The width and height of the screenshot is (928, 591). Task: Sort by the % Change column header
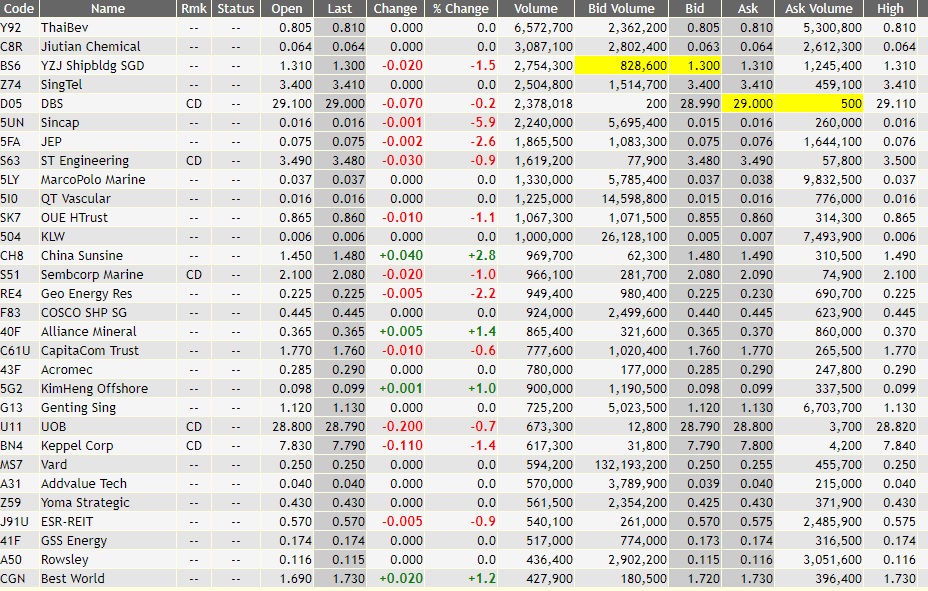pyautogui.click(x=461, y=8)
